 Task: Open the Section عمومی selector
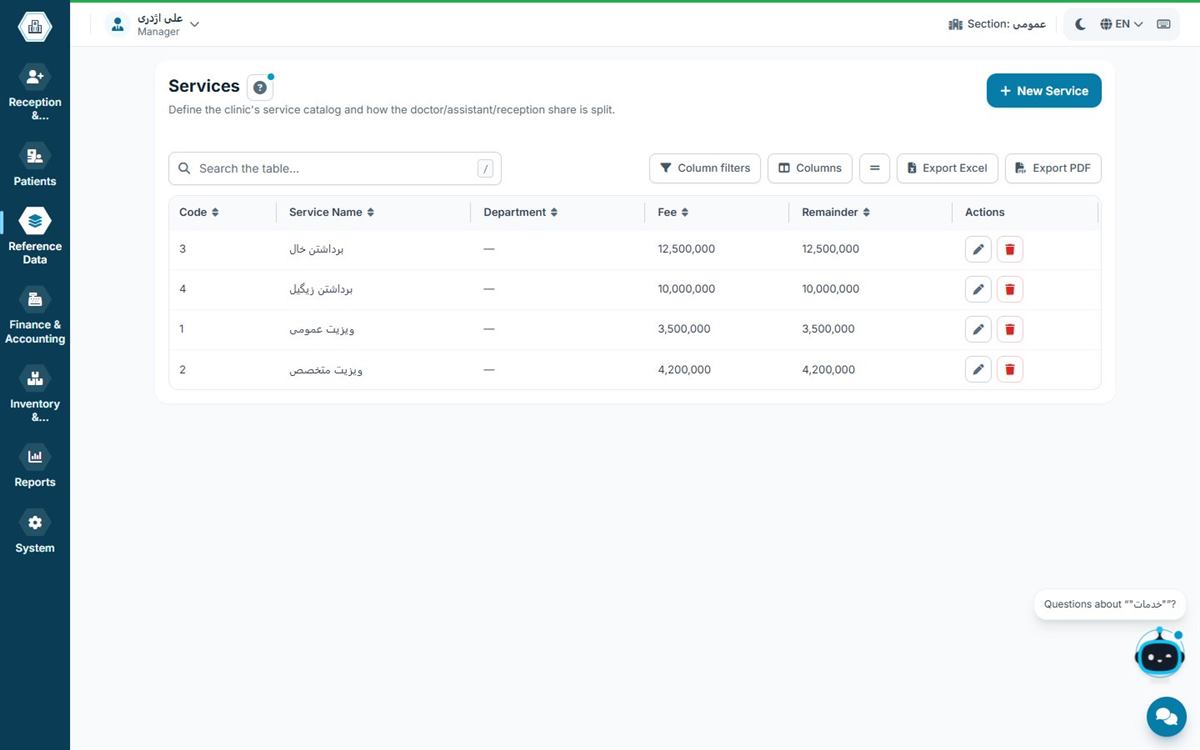coord(997,24)
